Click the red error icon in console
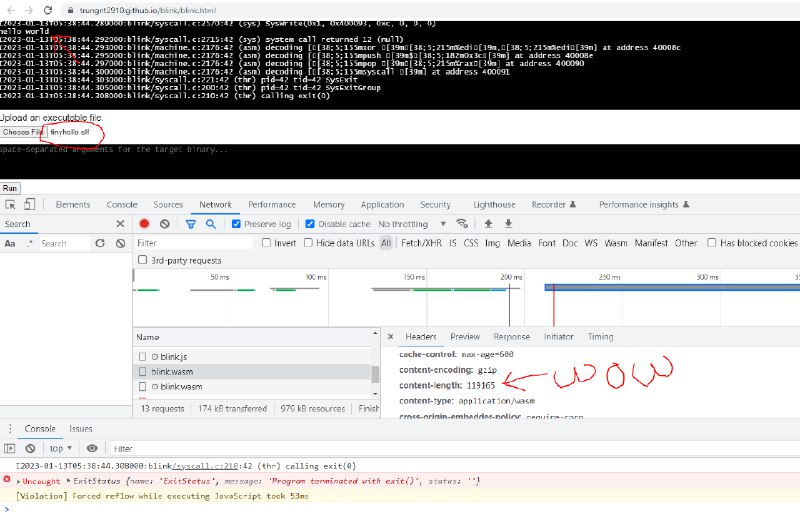Image resolution: width=800 pixels, height=521 pixels. pyautogui.click(x=7, y=480)
